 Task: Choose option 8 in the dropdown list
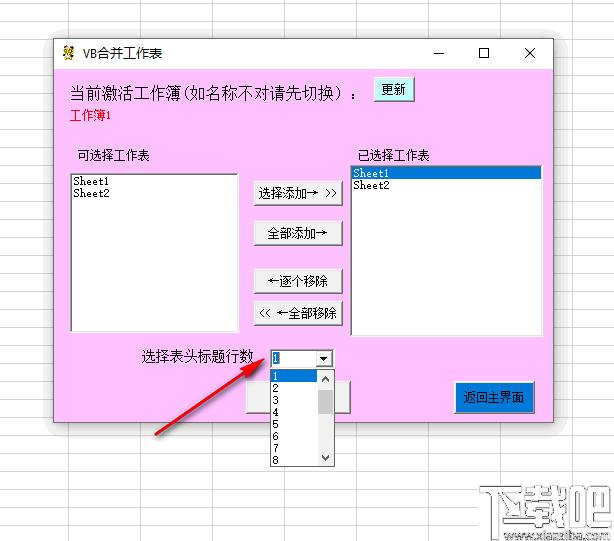pos(294,460)
